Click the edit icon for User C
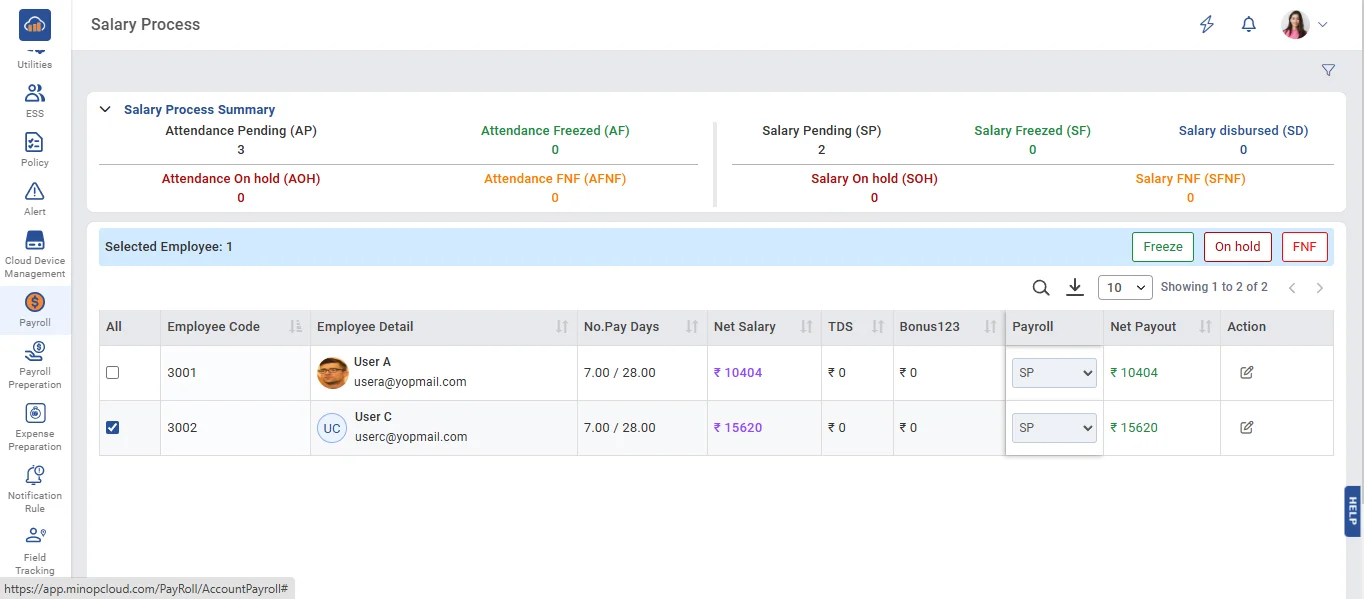The height and width of the screenshot is (599, 1364). (1246, 428)
